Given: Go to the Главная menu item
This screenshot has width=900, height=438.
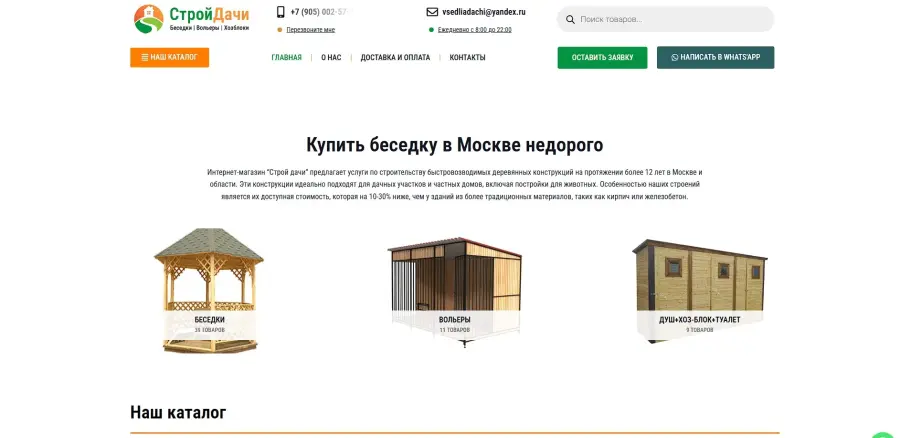Looking at the screenshot, I should pos(286,57).
